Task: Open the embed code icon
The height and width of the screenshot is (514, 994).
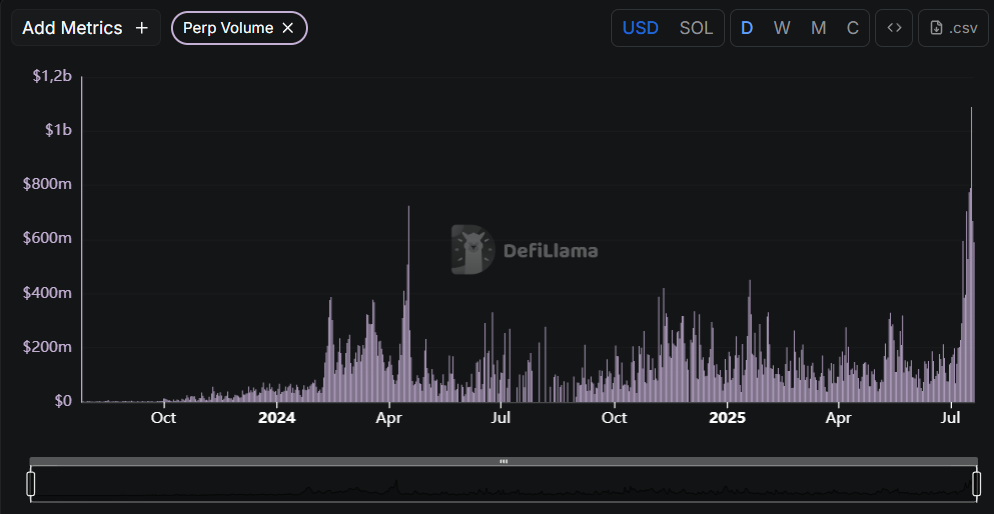Action: click(894, 28)
